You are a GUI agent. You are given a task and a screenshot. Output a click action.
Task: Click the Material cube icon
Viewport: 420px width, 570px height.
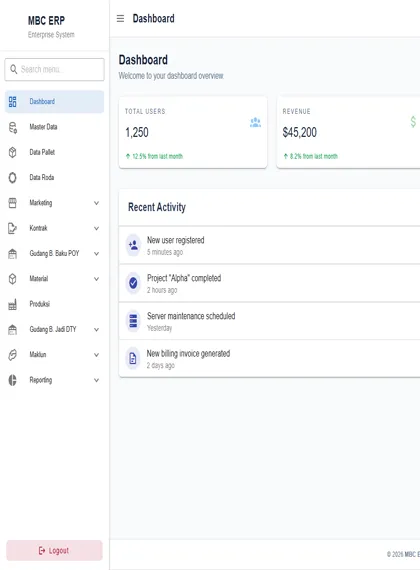click(12, 279)
